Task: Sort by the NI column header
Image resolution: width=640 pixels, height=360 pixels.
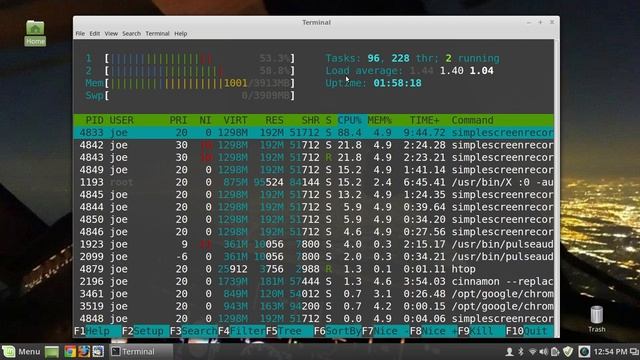Action: (205, 120)
